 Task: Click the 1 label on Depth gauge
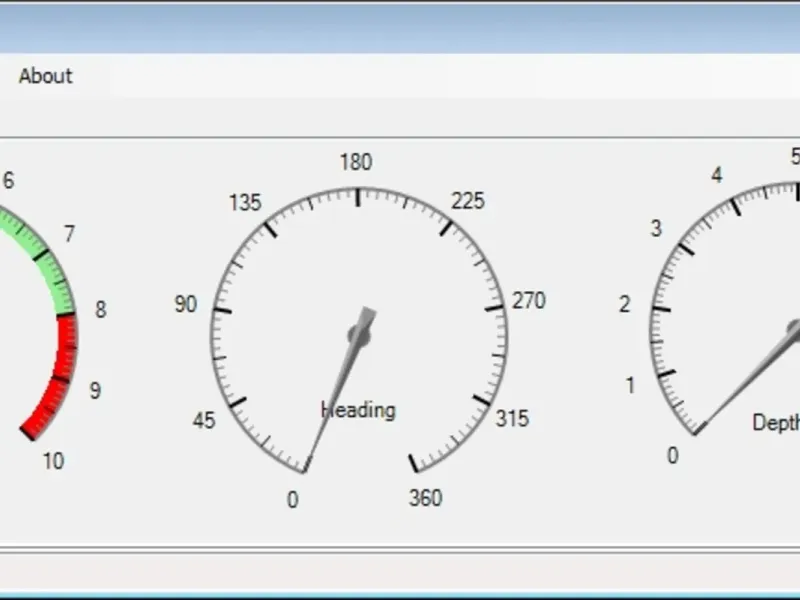coord(631,385)
